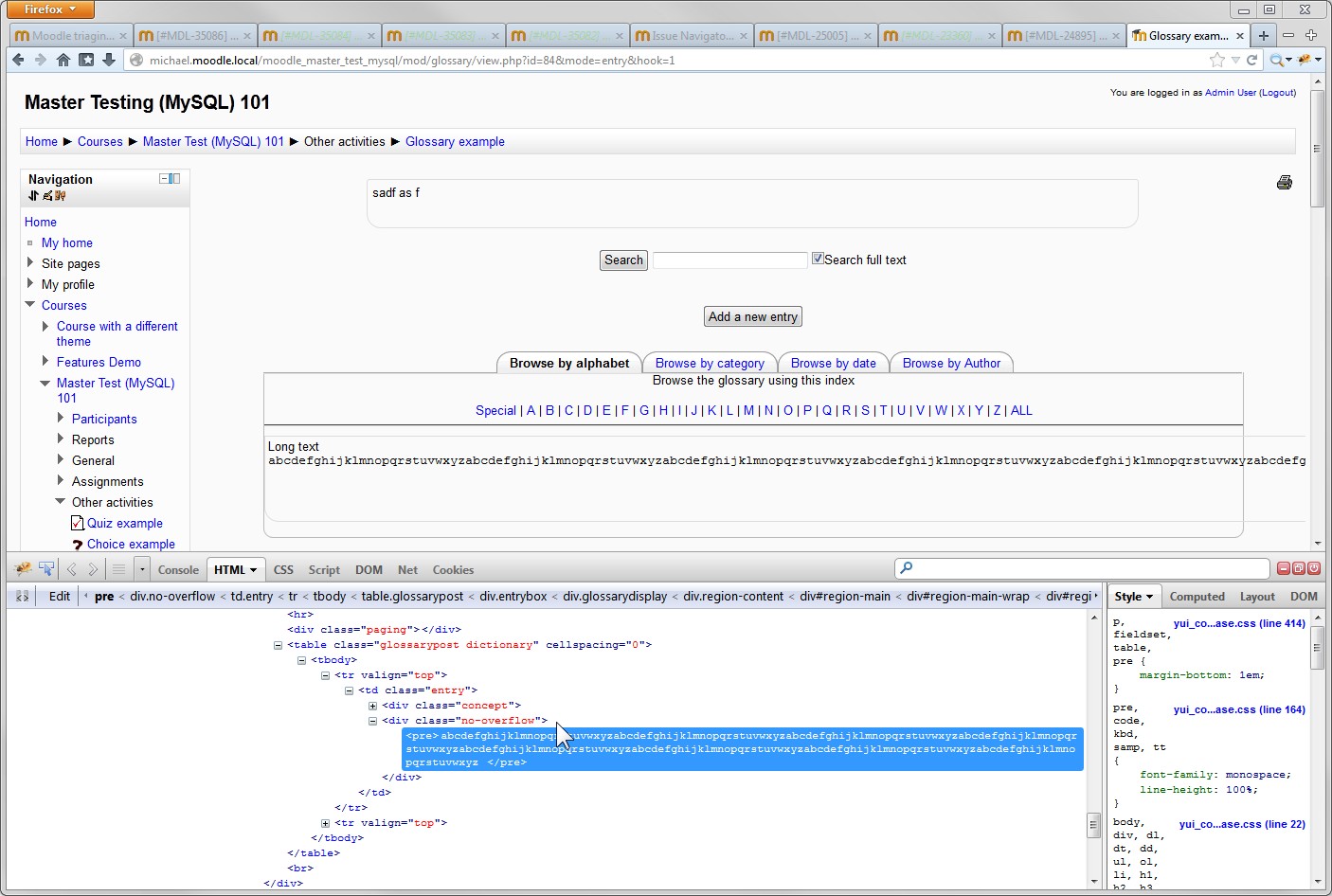Switch to the Firebug CSS tab
This screenshot has width=1332, height=896.
(x=283, y=569)
